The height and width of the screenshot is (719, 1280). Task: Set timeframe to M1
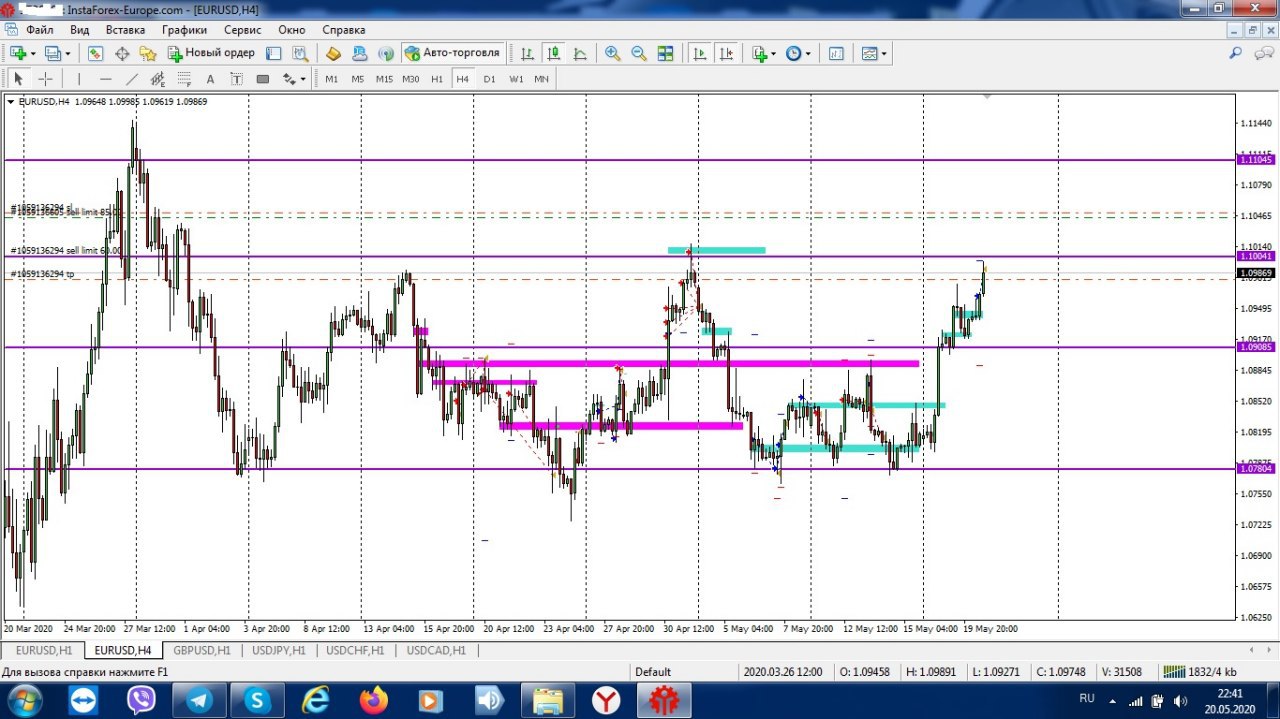[x=331, y=79]
